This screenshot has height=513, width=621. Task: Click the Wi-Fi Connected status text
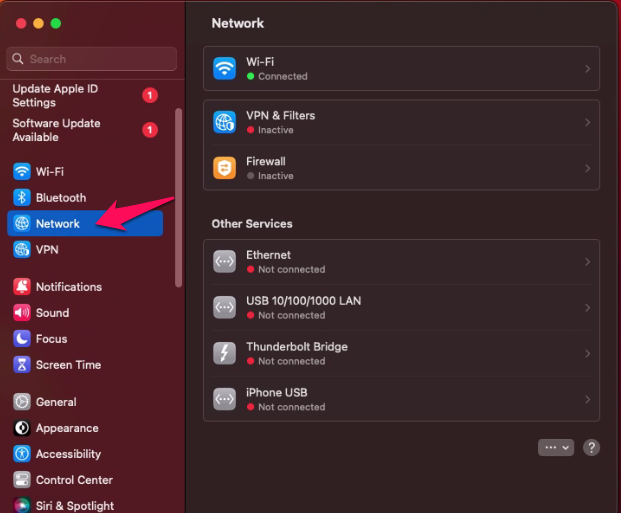[x=283, y=76]
